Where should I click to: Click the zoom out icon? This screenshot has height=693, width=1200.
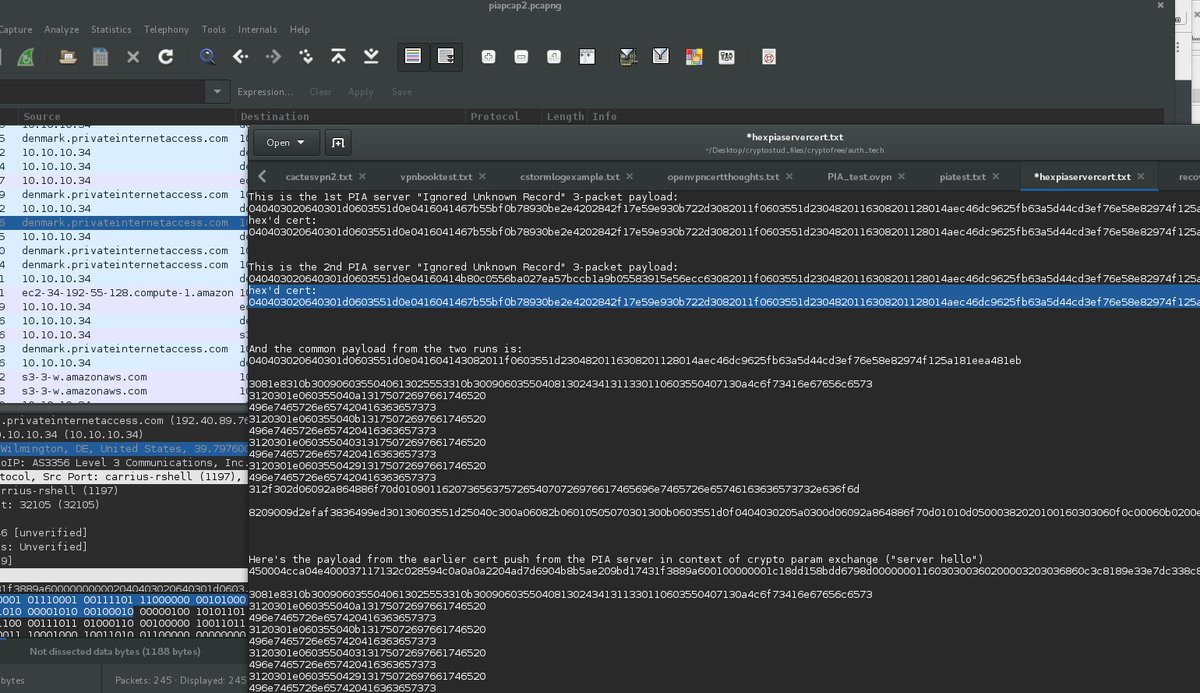tap(521, 57)
